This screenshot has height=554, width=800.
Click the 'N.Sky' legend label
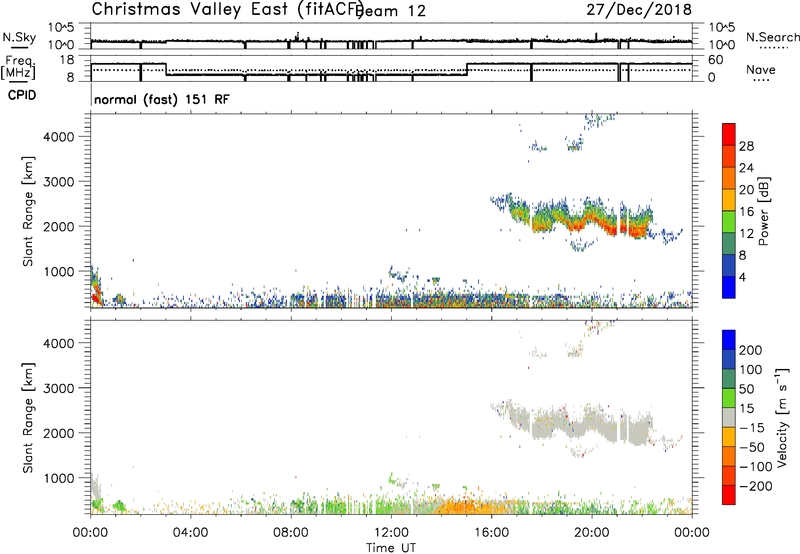coord(19,37)
